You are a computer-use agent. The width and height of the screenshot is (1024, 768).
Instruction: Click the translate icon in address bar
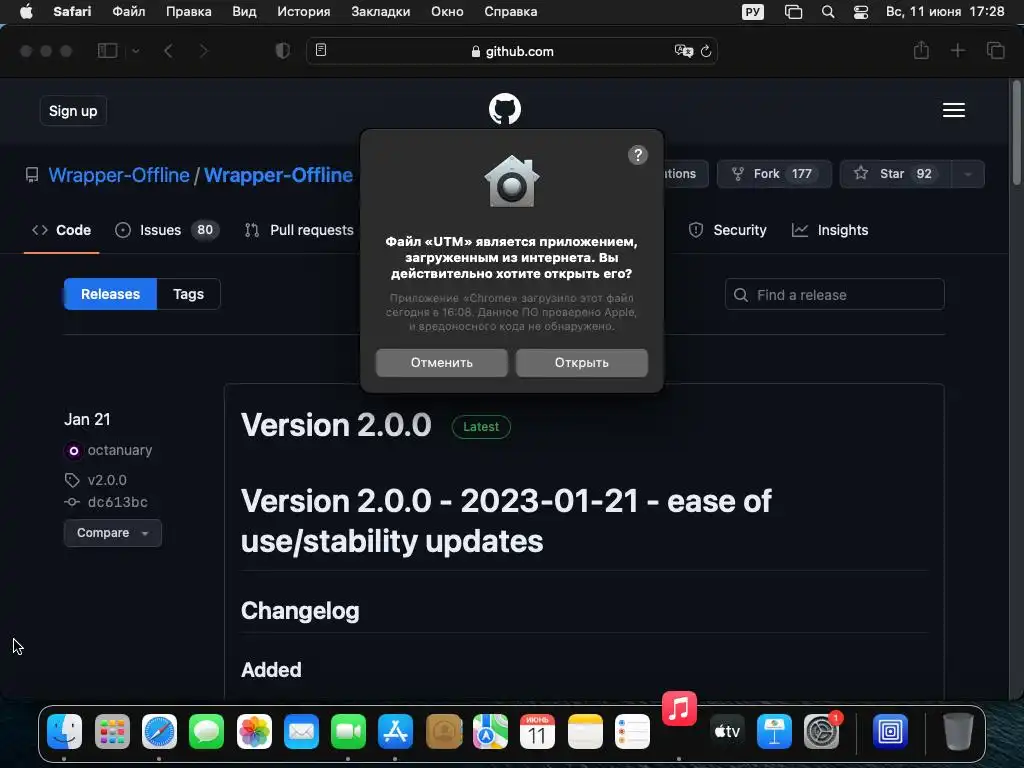(683, 51)
